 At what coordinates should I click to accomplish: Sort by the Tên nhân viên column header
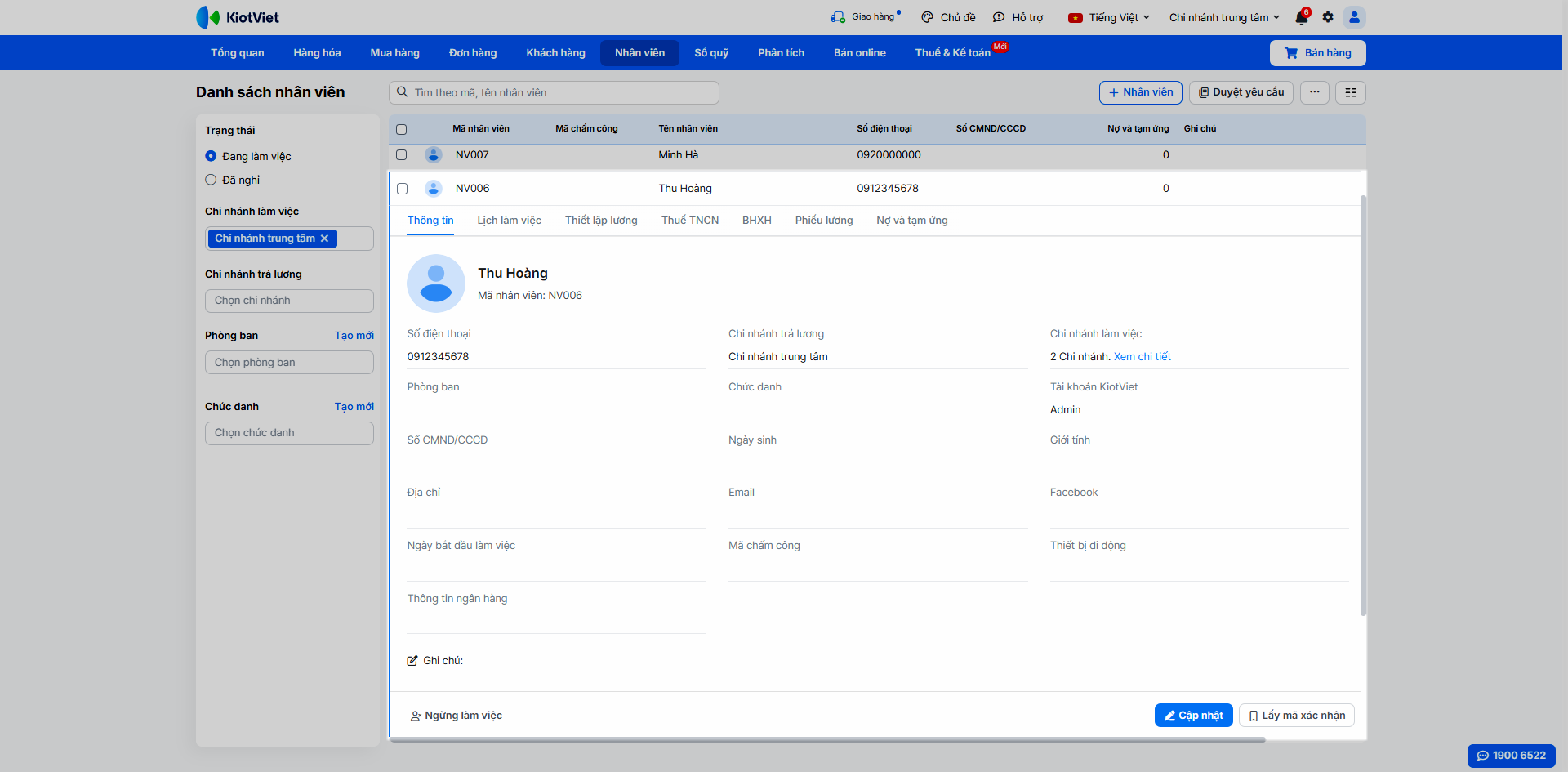(688, 129)
